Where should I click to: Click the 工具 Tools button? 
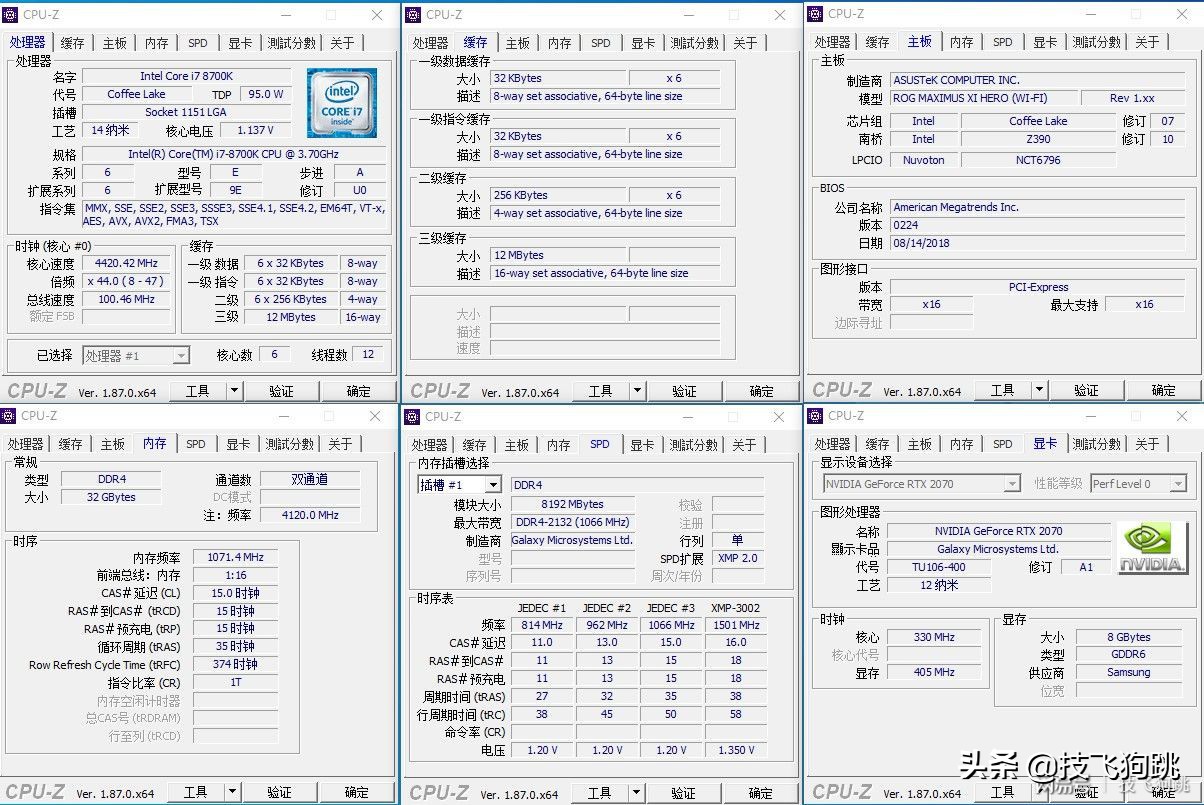pos(199,391)
